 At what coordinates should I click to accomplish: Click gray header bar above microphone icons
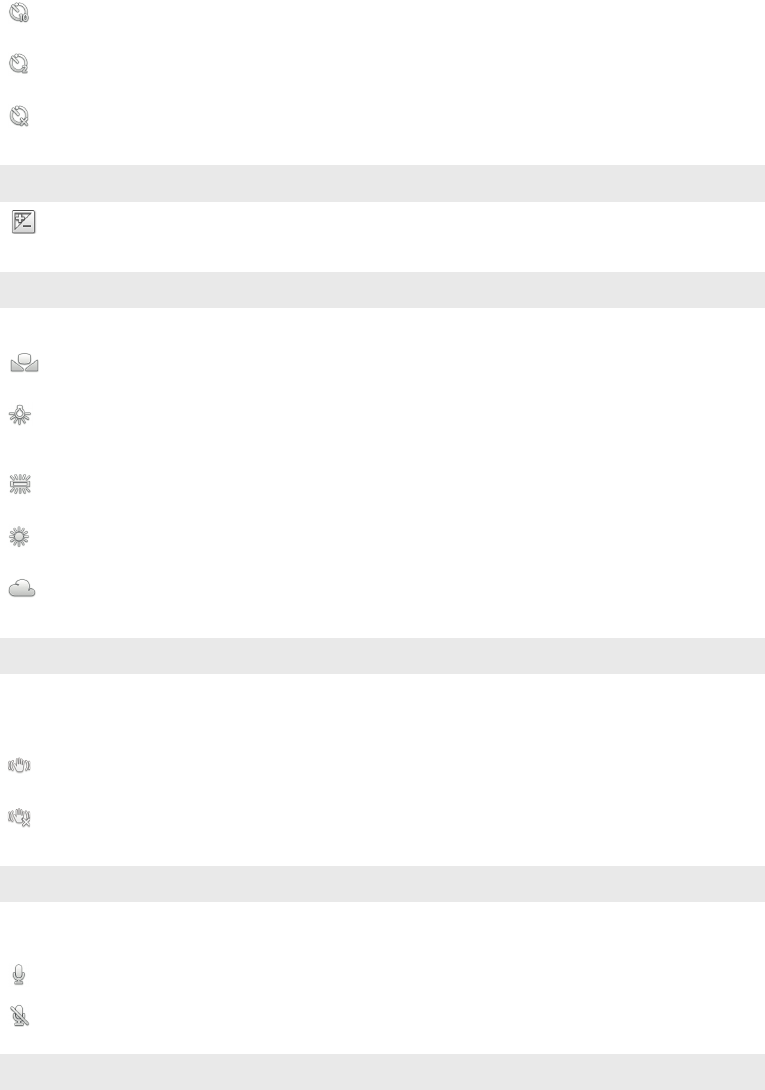point(382,884)
